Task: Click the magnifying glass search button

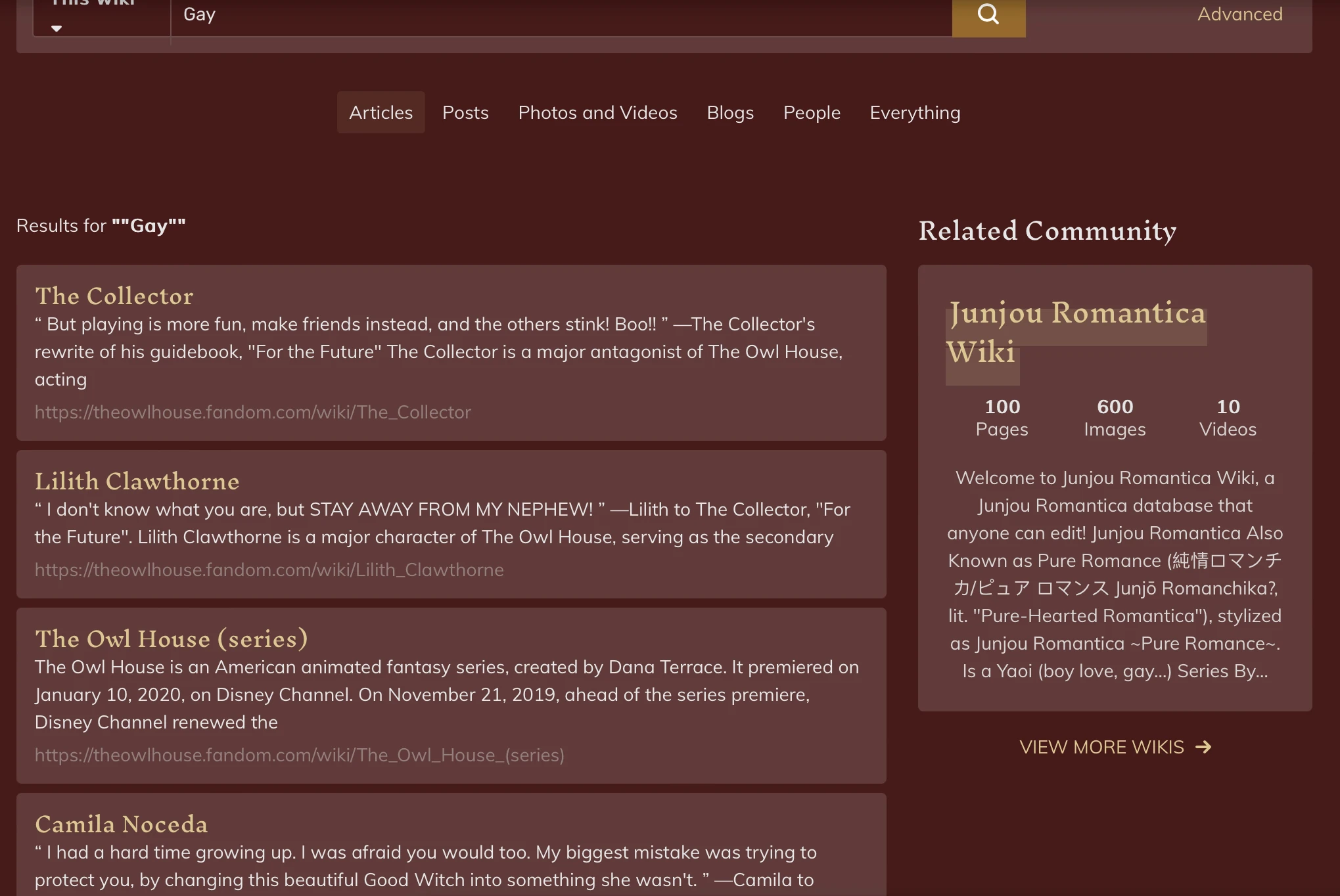Action: (x=988, y=14)
